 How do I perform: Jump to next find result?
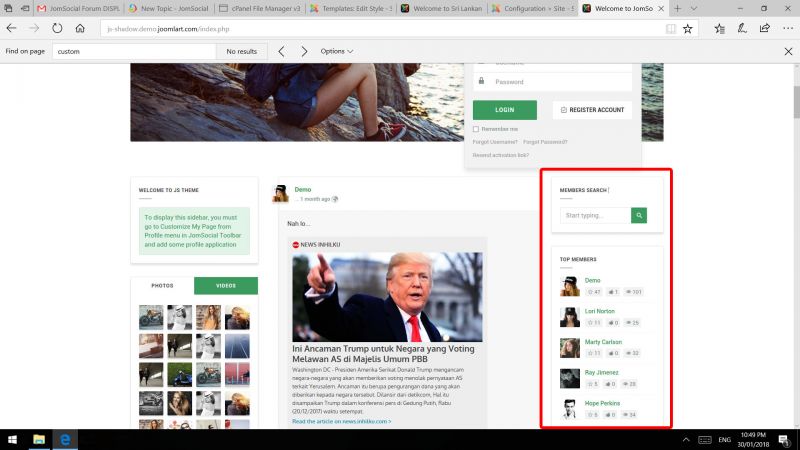(x=304, y=51)
